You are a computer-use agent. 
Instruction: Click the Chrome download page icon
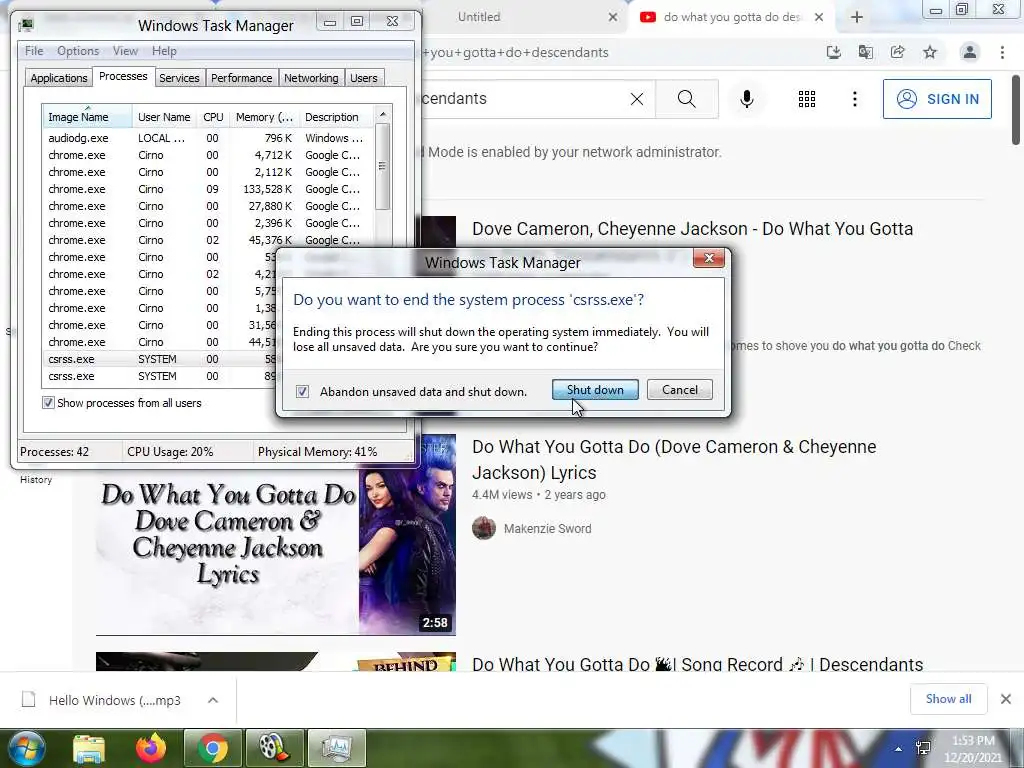[x=833, y=52]
